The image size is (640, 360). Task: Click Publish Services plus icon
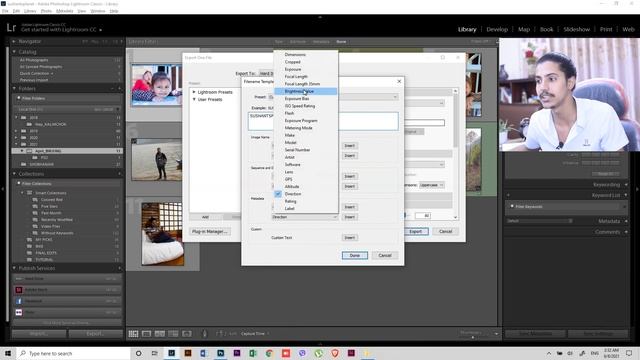pyautogui.click(x=120, y=268)
